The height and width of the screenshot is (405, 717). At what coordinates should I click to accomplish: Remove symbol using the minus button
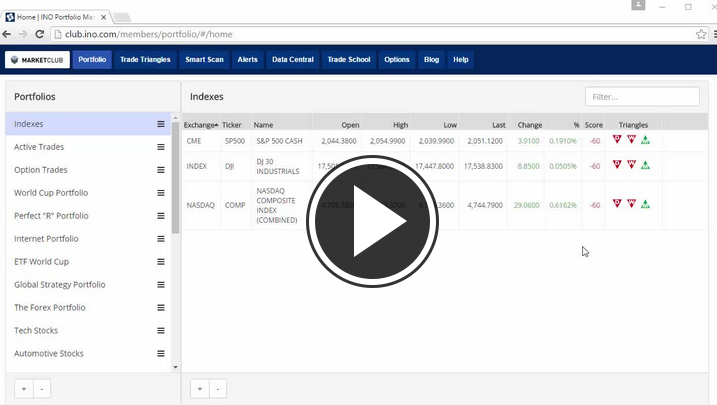tap(218, 389)
